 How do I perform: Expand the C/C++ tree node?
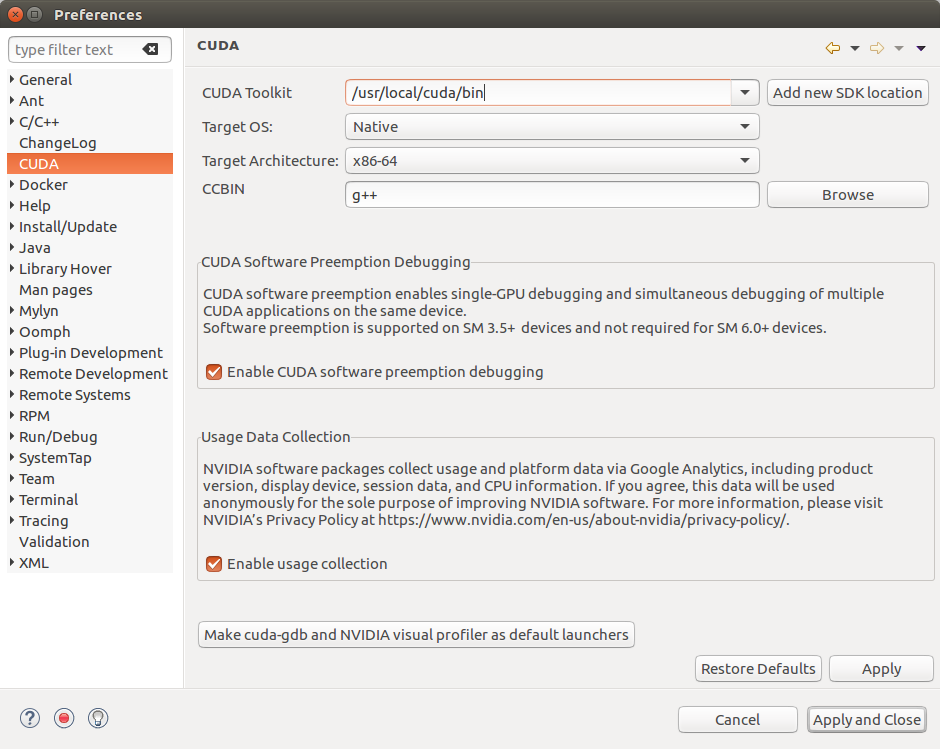coord(12,122)
